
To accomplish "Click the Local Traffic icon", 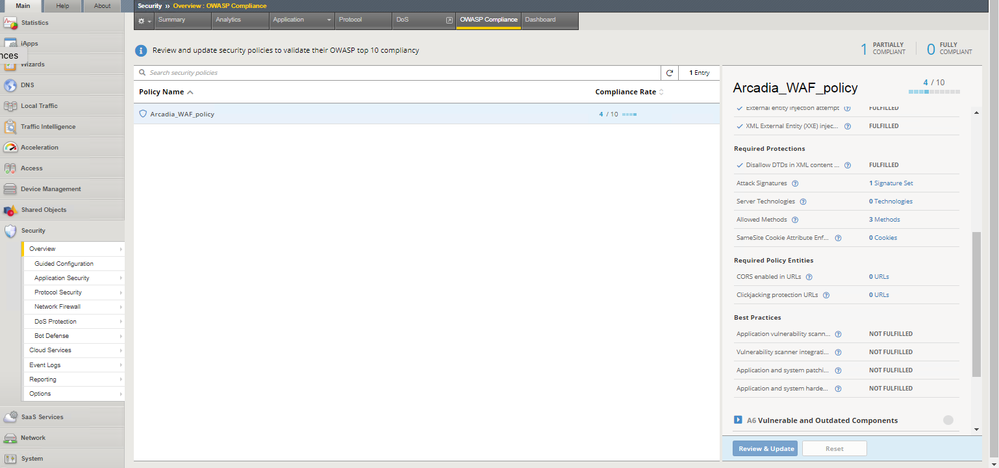I will pyautogui.click(x=10, y=106).
